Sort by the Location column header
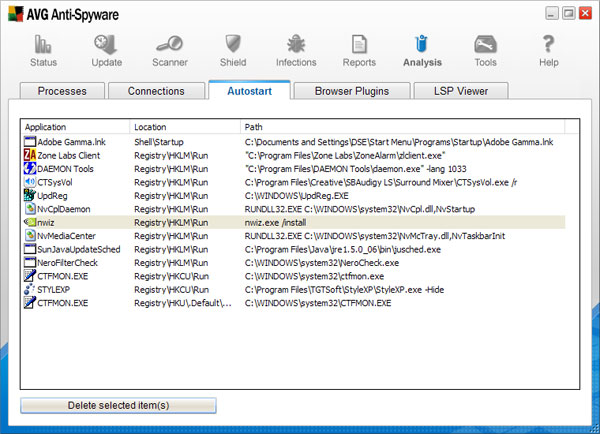Screen dimensions: 600x434 point(185,127)
